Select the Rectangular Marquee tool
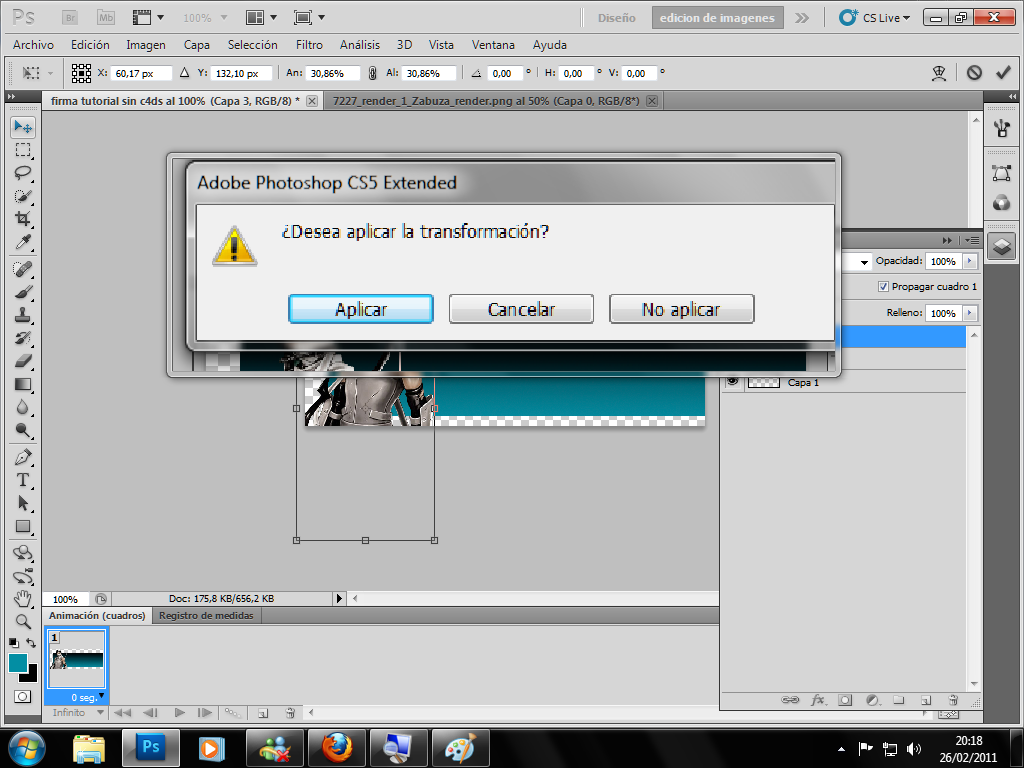Image resolution: width=1024 pixels, height=768 pixels. pos(23,150)
